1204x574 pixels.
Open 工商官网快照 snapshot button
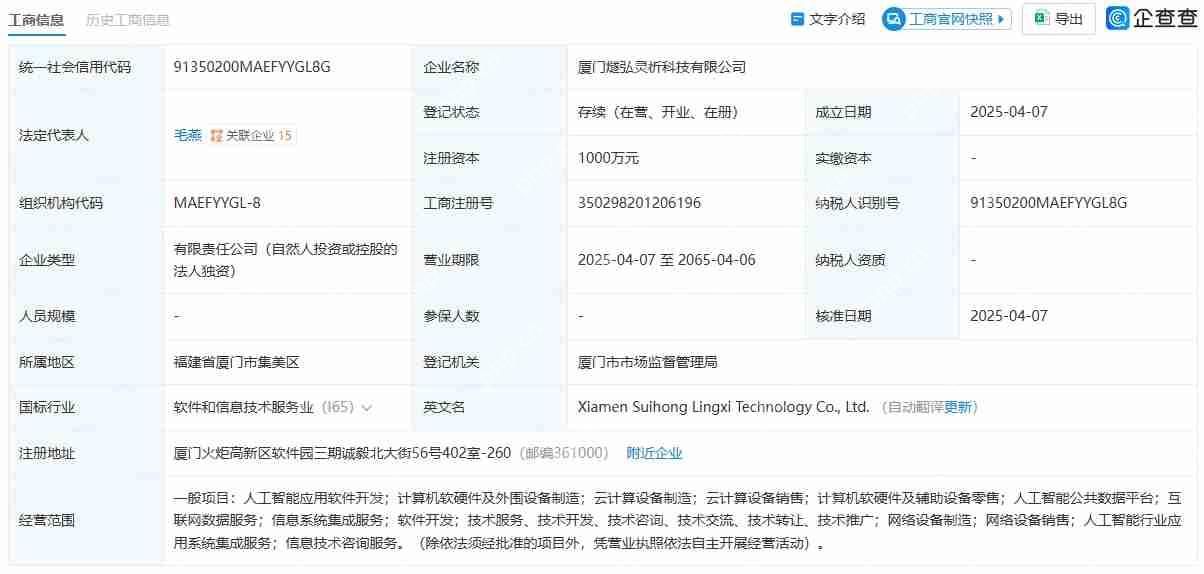947,19
